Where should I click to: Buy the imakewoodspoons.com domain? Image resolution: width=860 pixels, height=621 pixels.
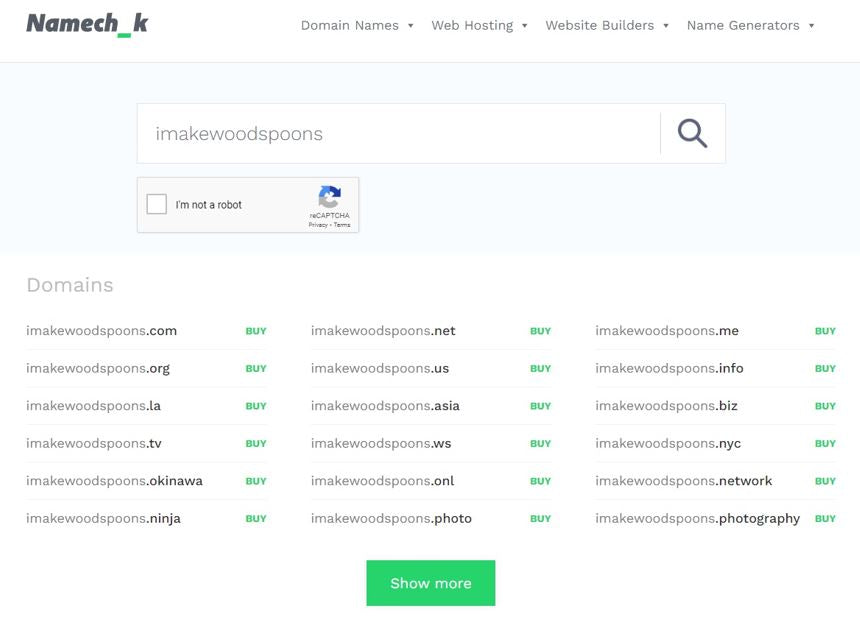pos(256,331)
